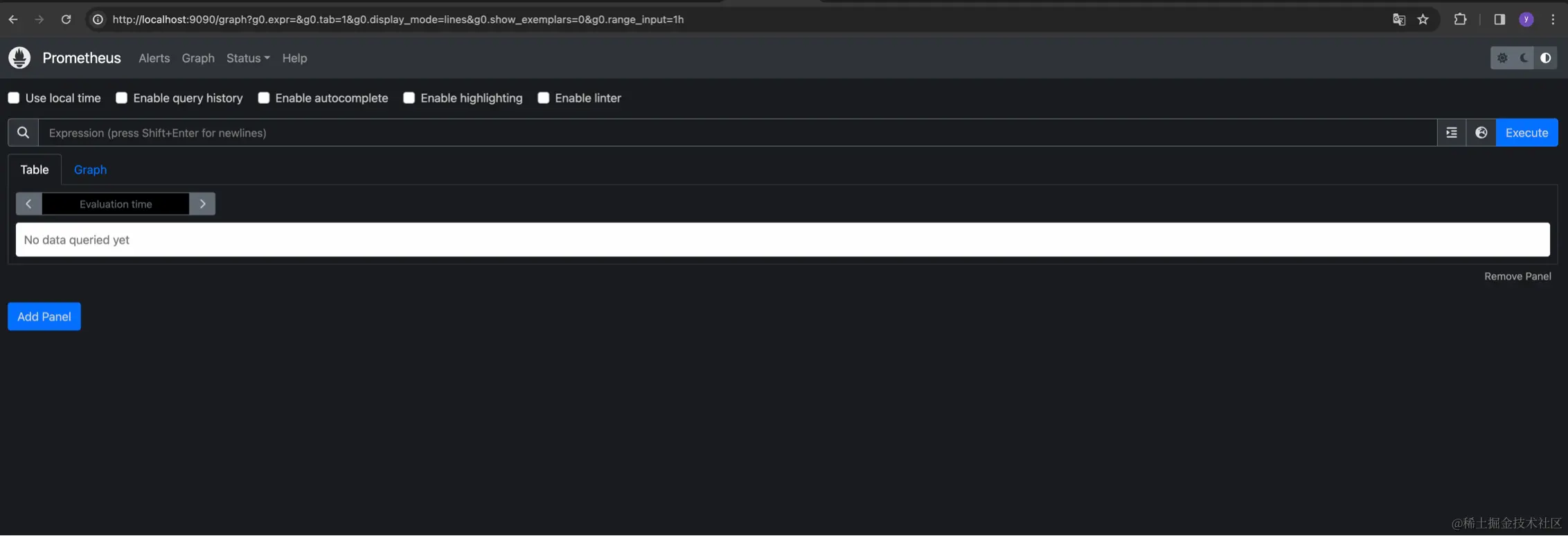The image size is (1568, 536).
Task: Select browser-preferred theme half-circle icon
Action: pos(1546,58)
